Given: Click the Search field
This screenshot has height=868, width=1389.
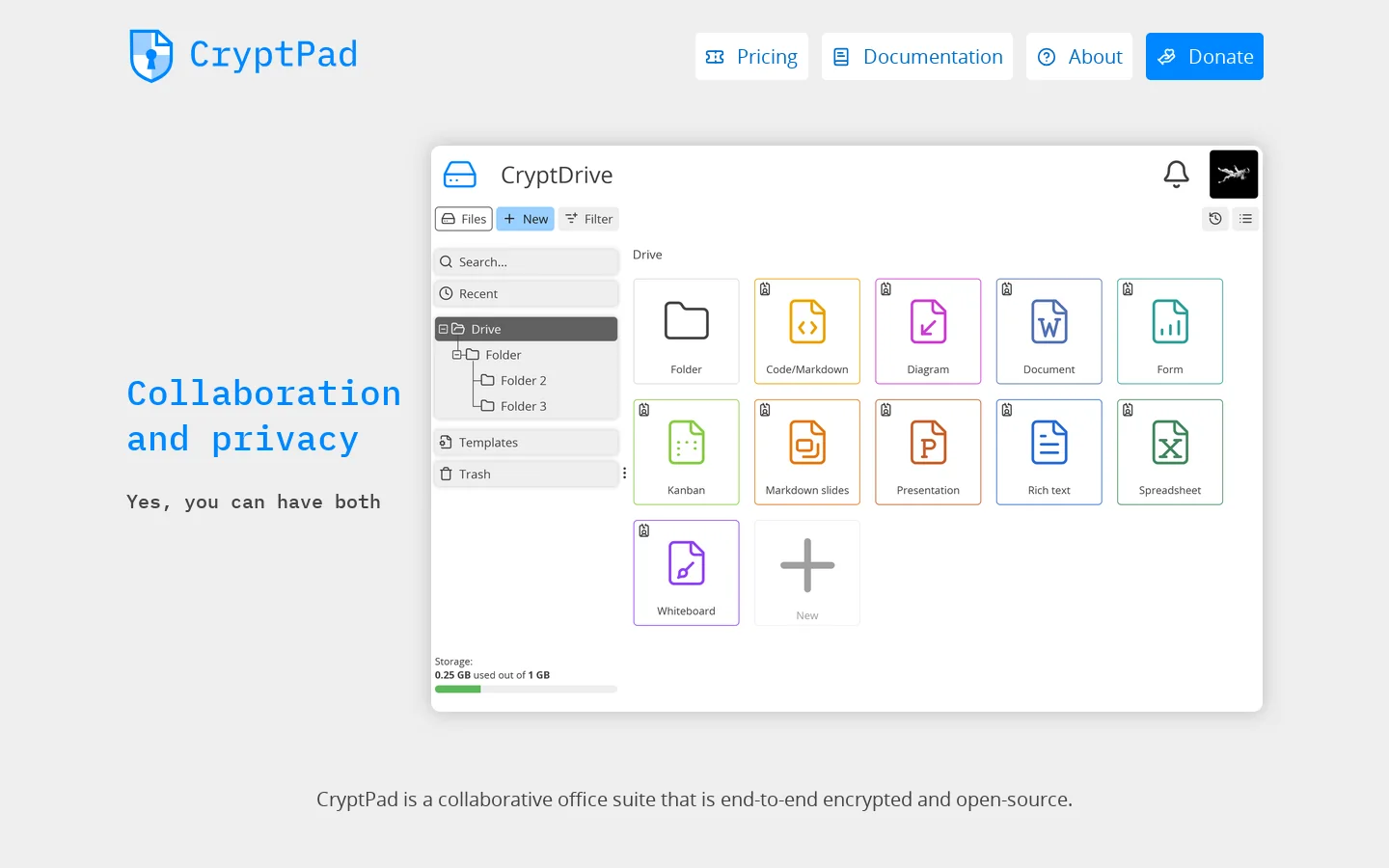Looking at the screenshot, I should (527, 262).
